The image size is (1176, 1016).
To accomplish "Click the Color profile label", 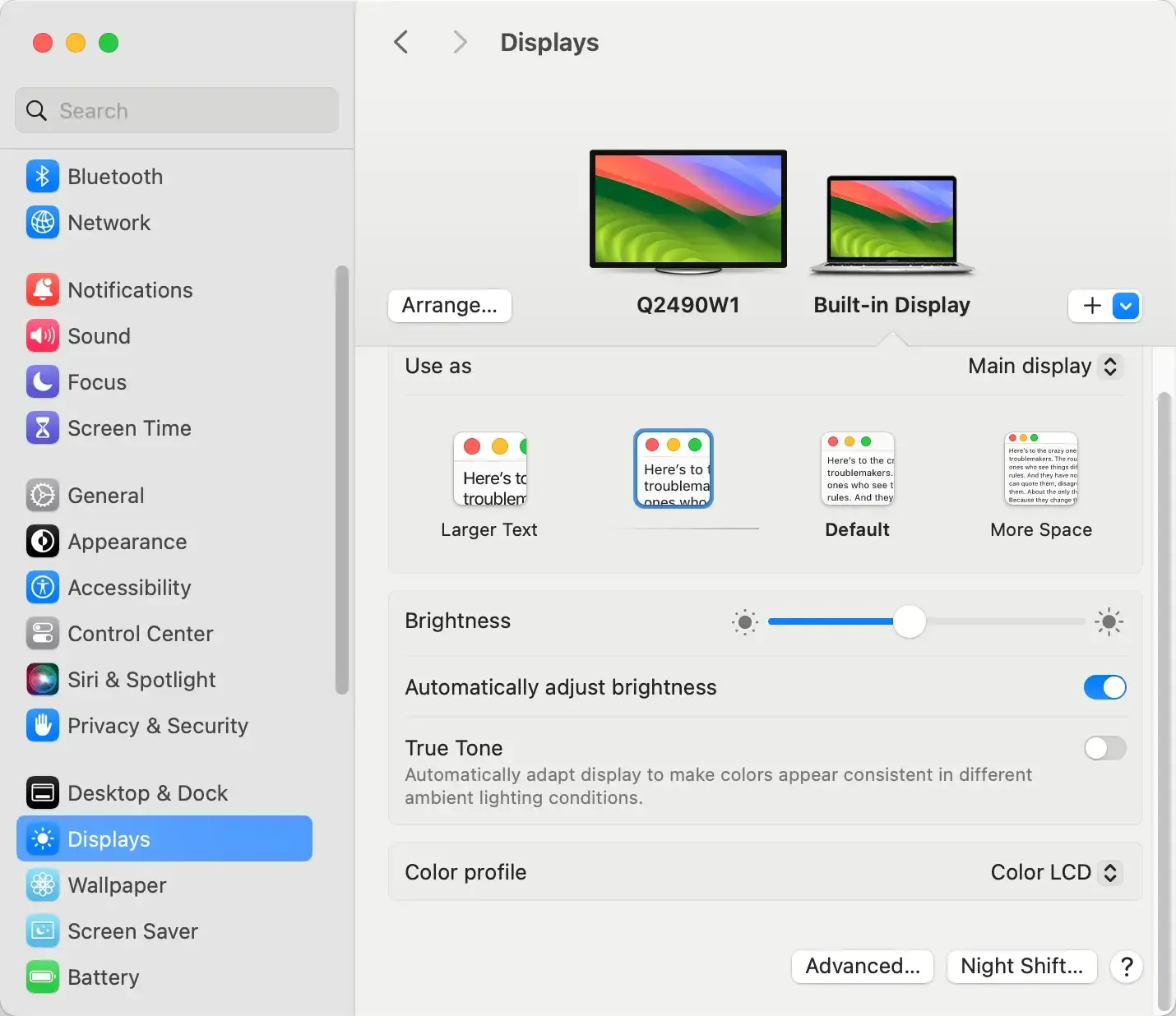I will click(465, 872).
